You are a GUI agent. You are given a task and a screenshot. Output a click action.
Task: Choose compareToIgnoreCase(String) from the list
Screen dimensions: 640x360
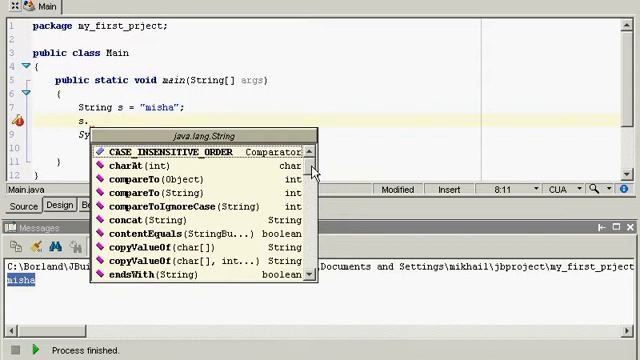[198, 207]
